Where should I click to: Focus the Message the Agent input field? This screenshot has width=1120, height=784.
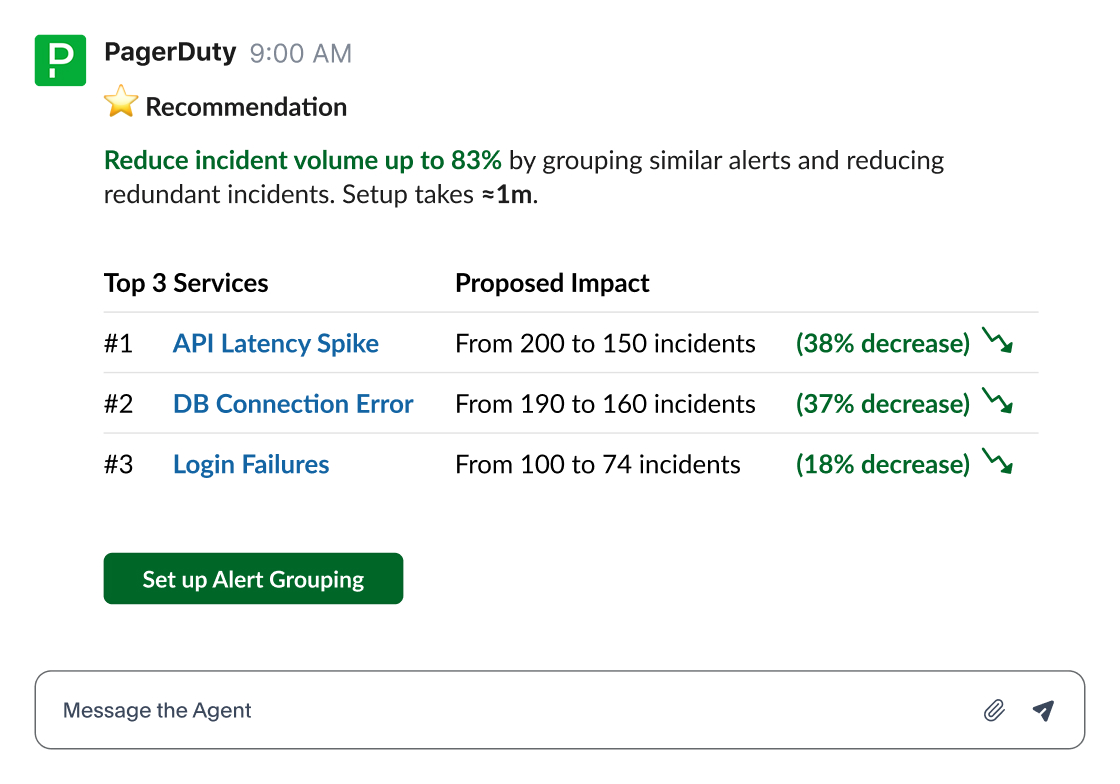[x=559, y=710]
